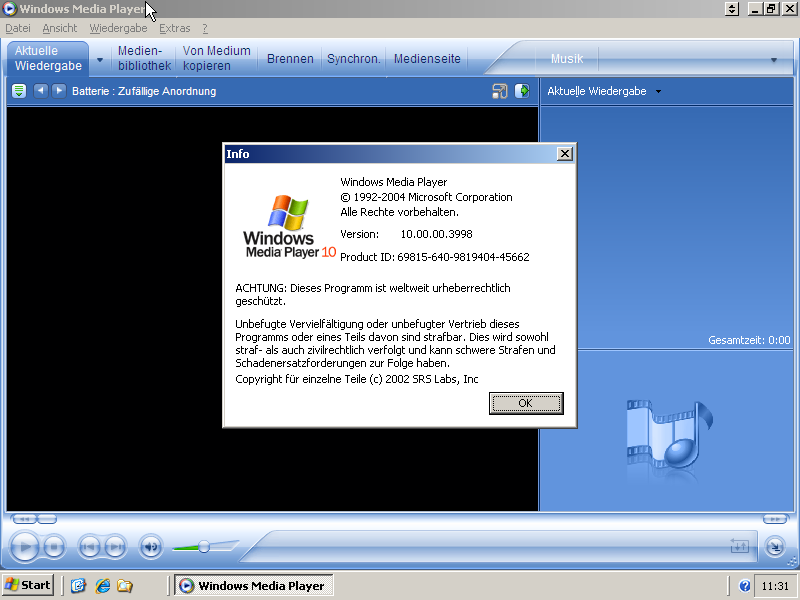The width and height of the screenshot is (800, 600).
Task: Adjust the volume slider
Action: (204, 547)
